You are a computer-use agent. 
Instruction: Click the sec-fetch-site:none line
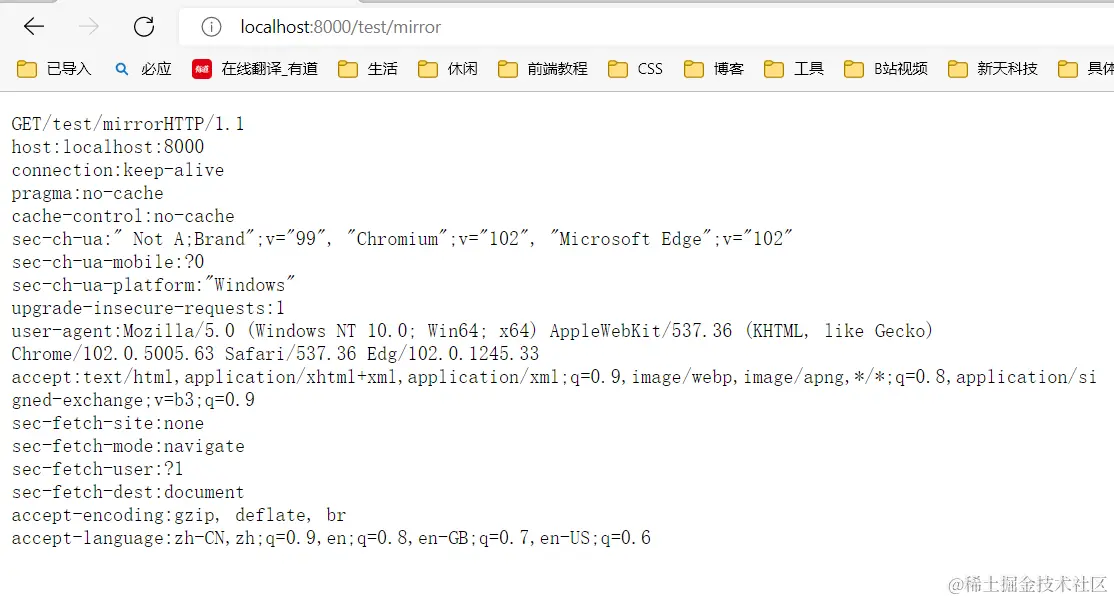point(108,423)
